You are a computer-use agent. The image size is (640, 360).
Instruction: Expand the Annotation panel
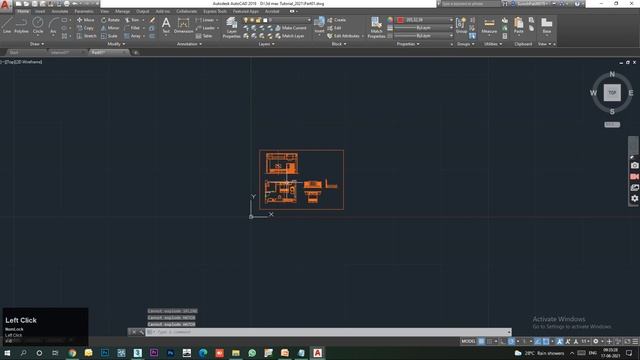tap(189, 44)
